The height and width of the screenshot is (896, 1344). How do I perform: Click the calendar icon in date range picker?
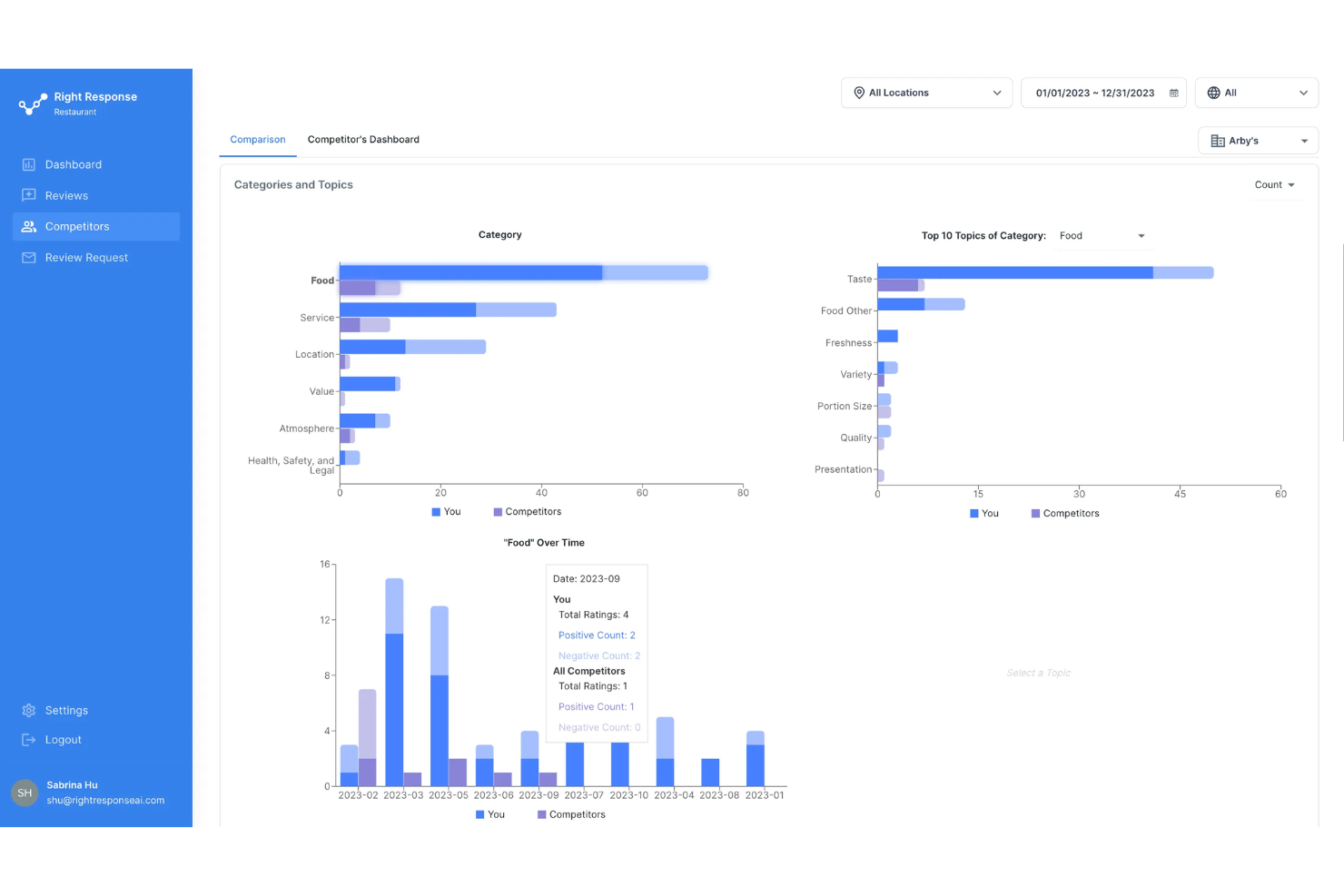pos(1173,92)
